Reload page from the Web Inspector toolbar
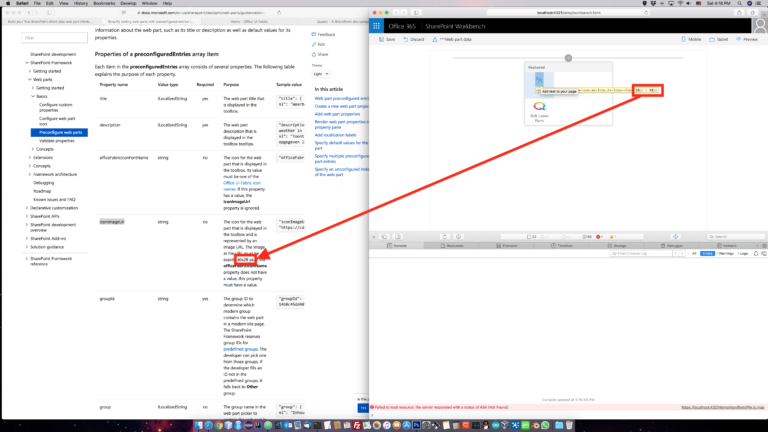This screenshot has height=432, width=768. [445, 237]
